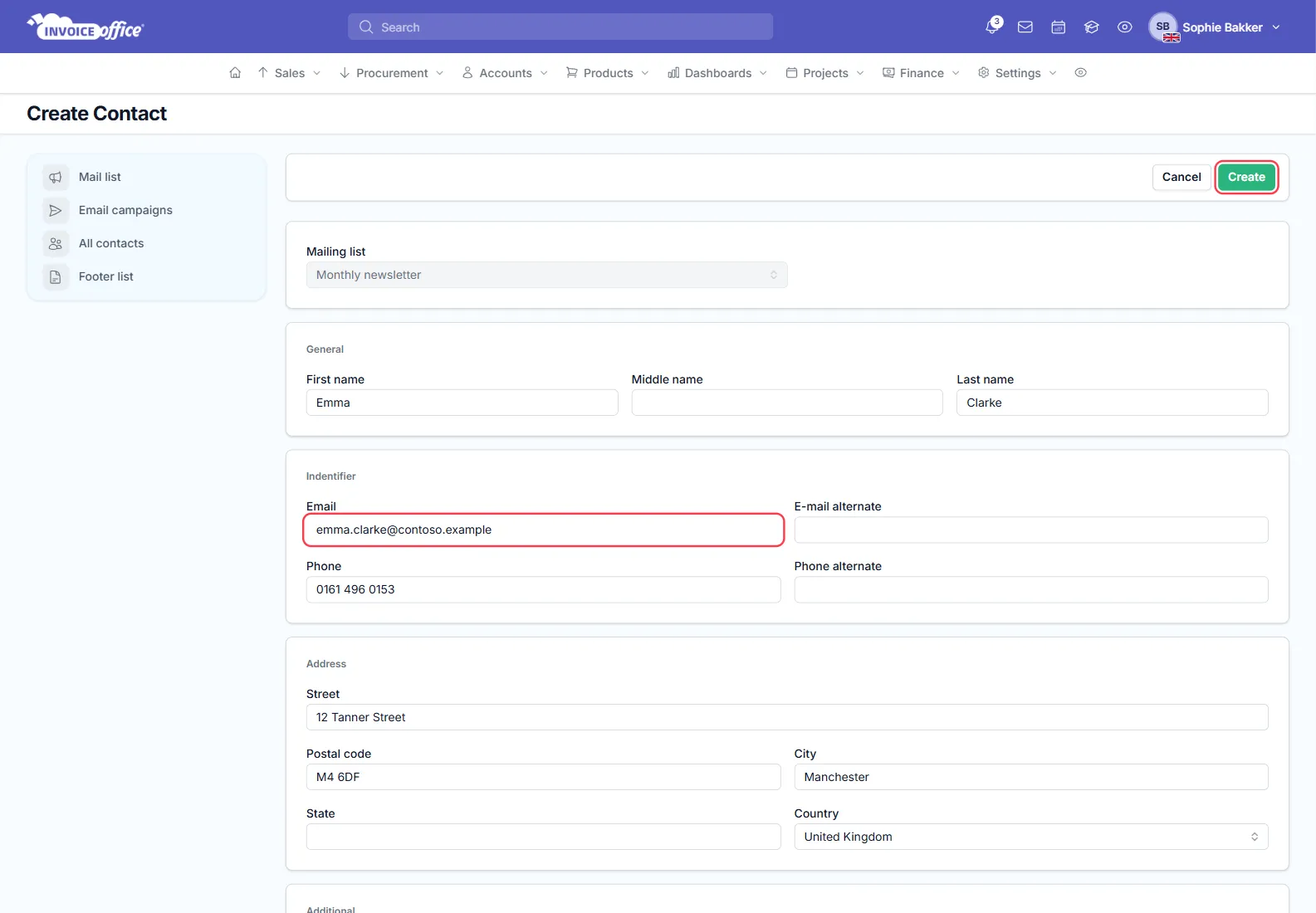Click the First name field
The width and height of the screenshot is (1316, 913).
[x=462, y=403]
